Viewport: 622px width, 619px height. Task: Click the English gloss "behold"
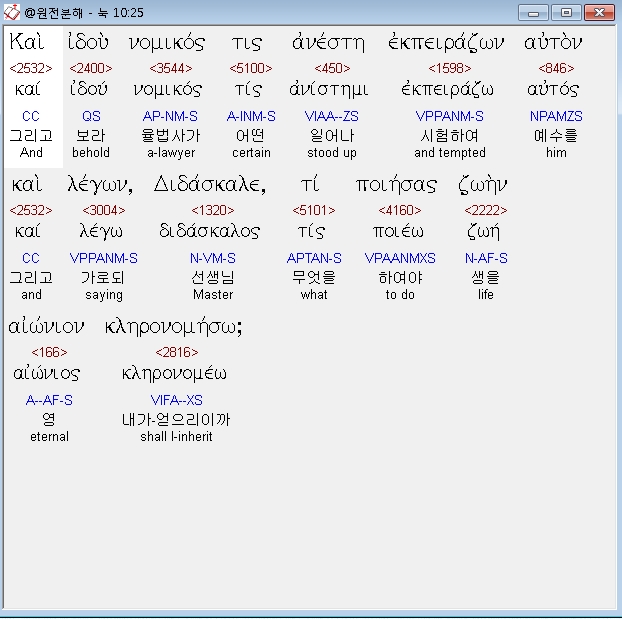[x=91, y=152]
